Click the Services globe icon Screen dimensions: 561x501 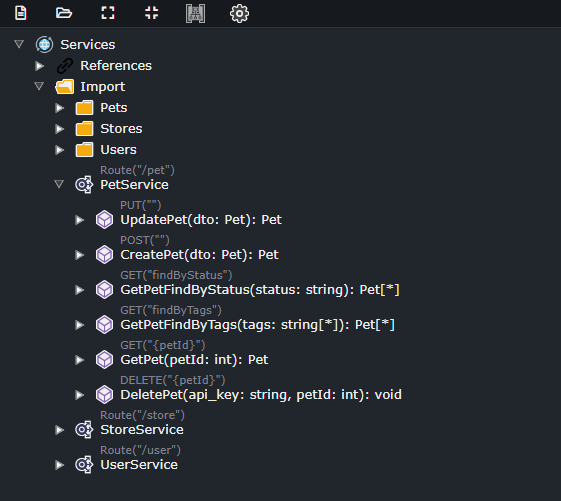44,45
